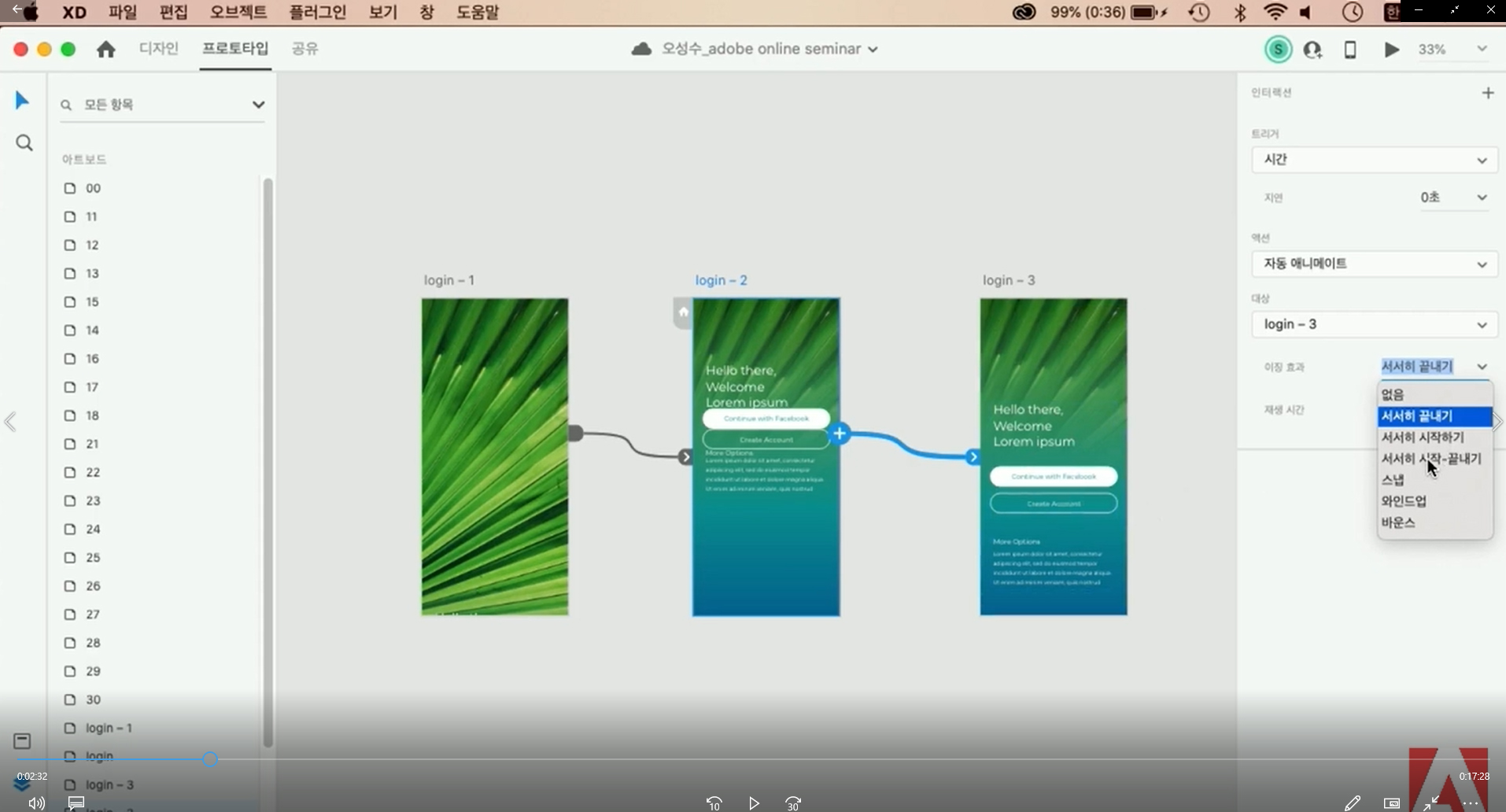Click the blue arrow connector at login – 3
The width and height of the screenshot is (1506, 812).
click(x=973, y=457)
